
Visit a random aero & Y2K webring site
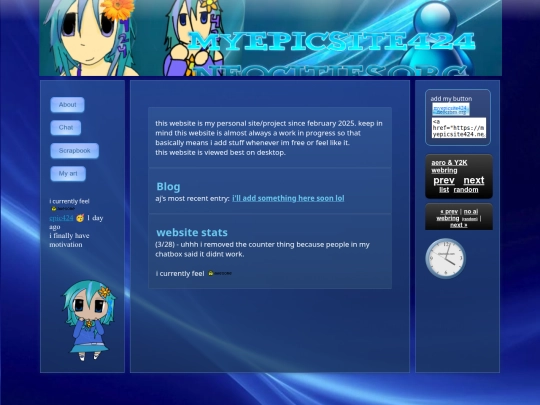466,190
